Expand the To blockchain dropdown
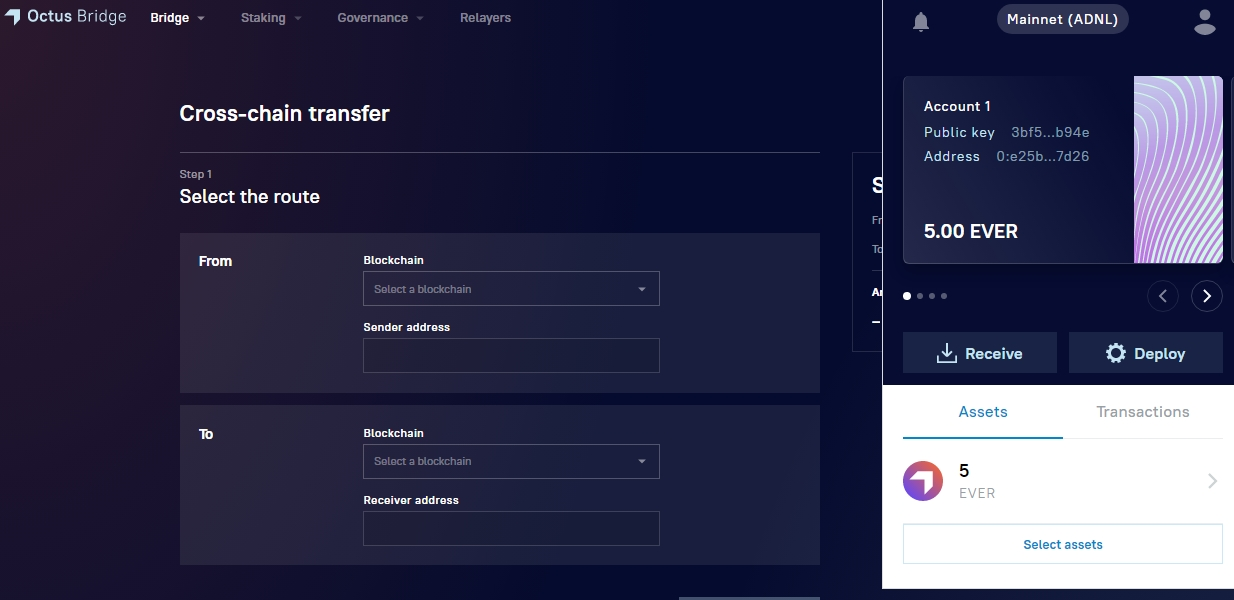The image size is (1234, 600). [511, 461]
